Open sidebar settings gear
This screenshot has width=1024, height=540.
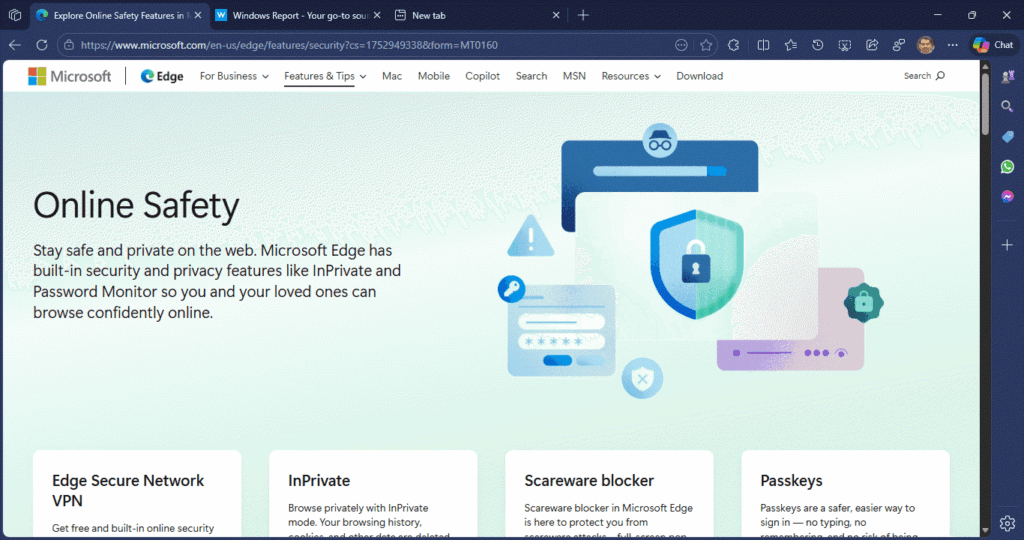point(1007,524)
